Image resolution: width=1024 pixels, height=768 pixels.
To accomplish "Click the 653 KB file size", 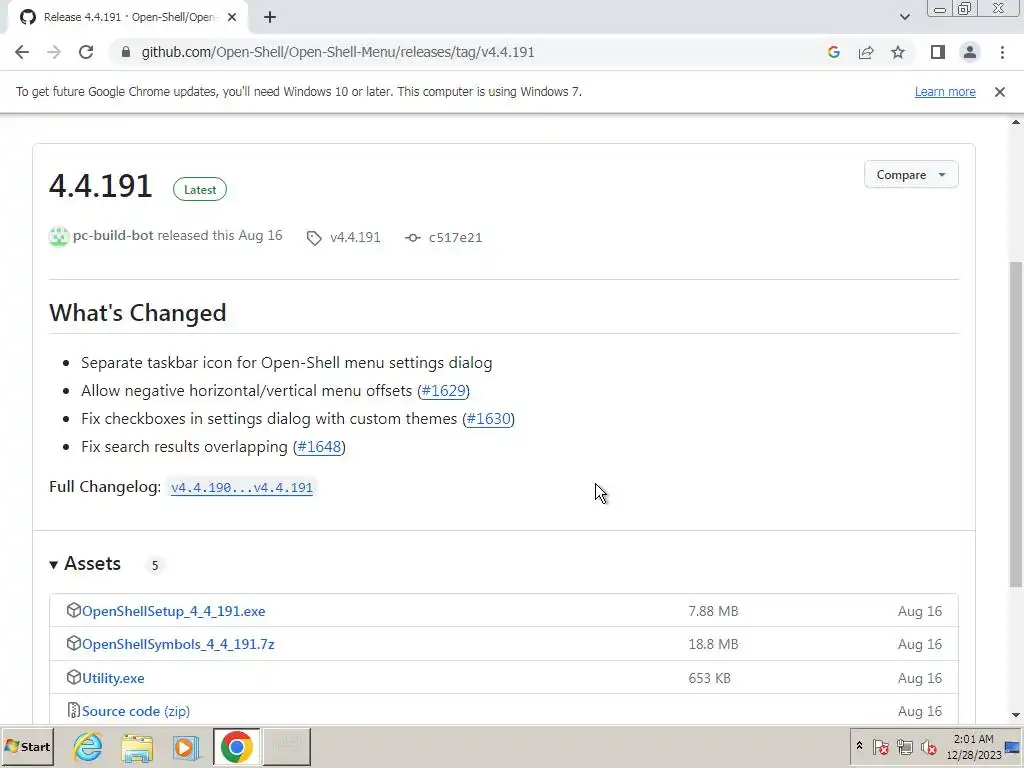I will [x=709, y=678].
